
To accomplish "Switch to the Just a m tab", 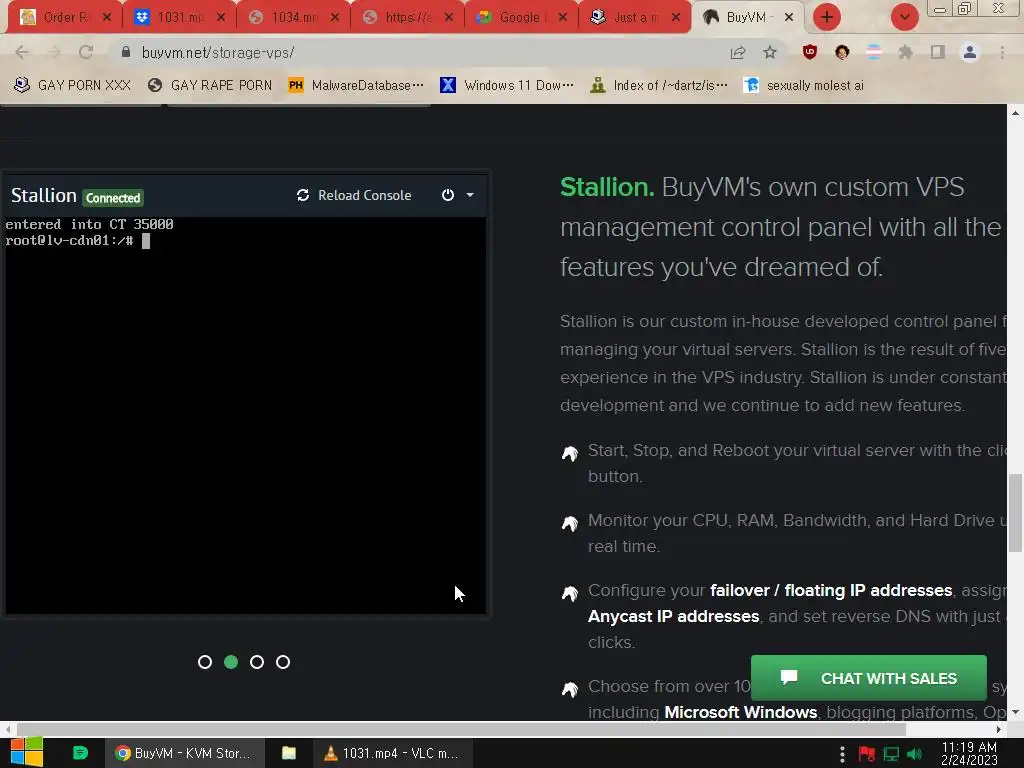I will (627, 18).
